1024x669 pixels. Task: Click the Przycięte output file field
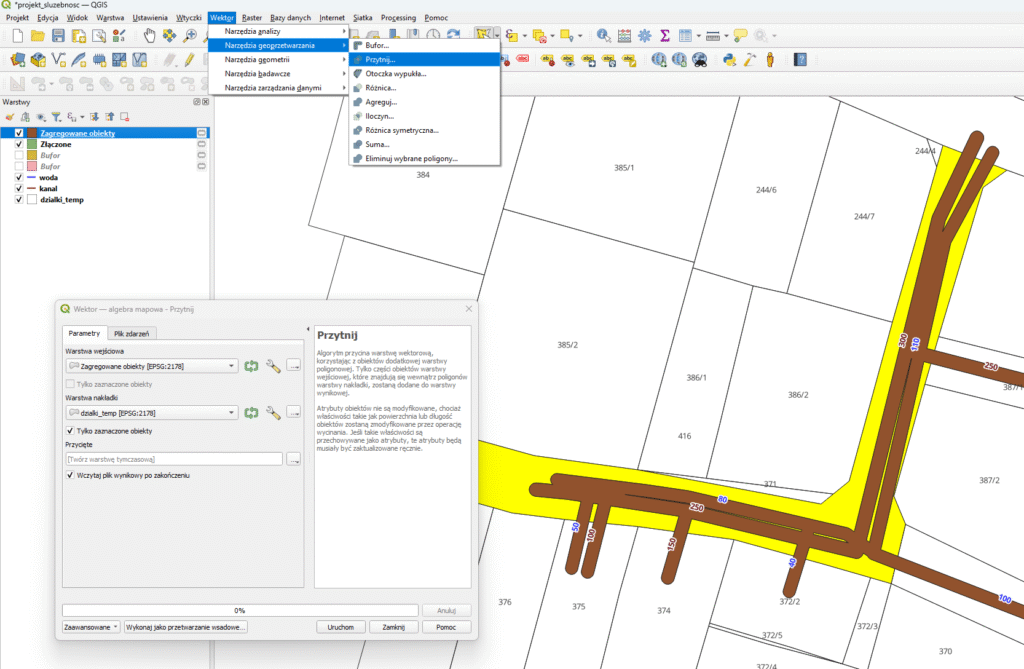[174, 459]
